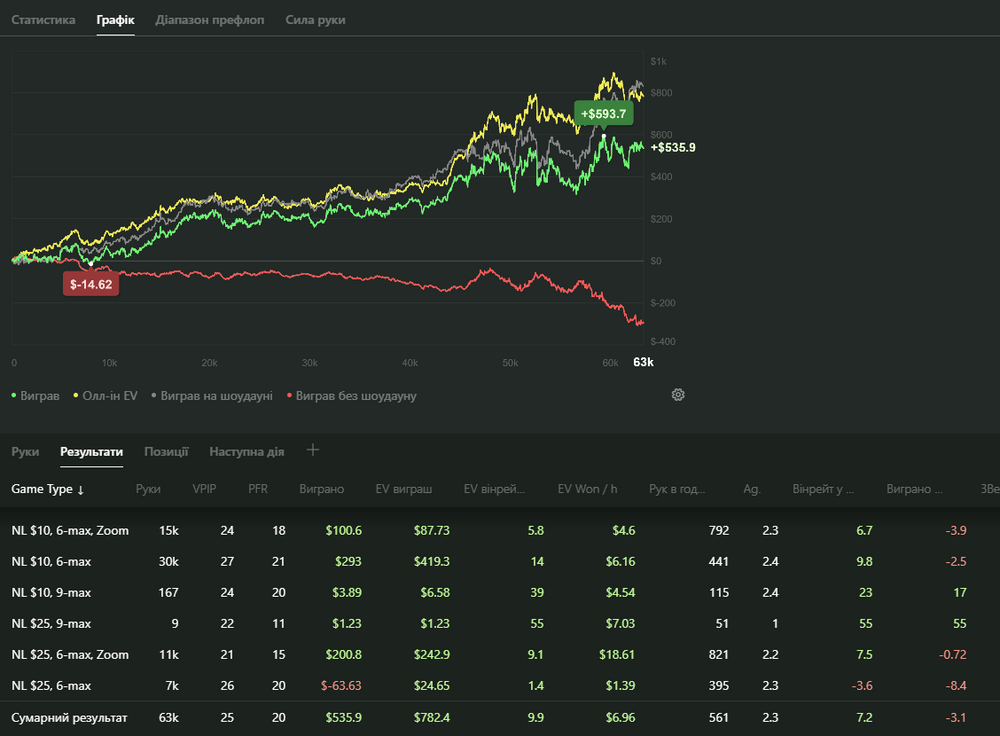Click the red $-14.62 low marker
This screenshot has height=736, width=1000.
pyautogui.click(x=90, y=284)
